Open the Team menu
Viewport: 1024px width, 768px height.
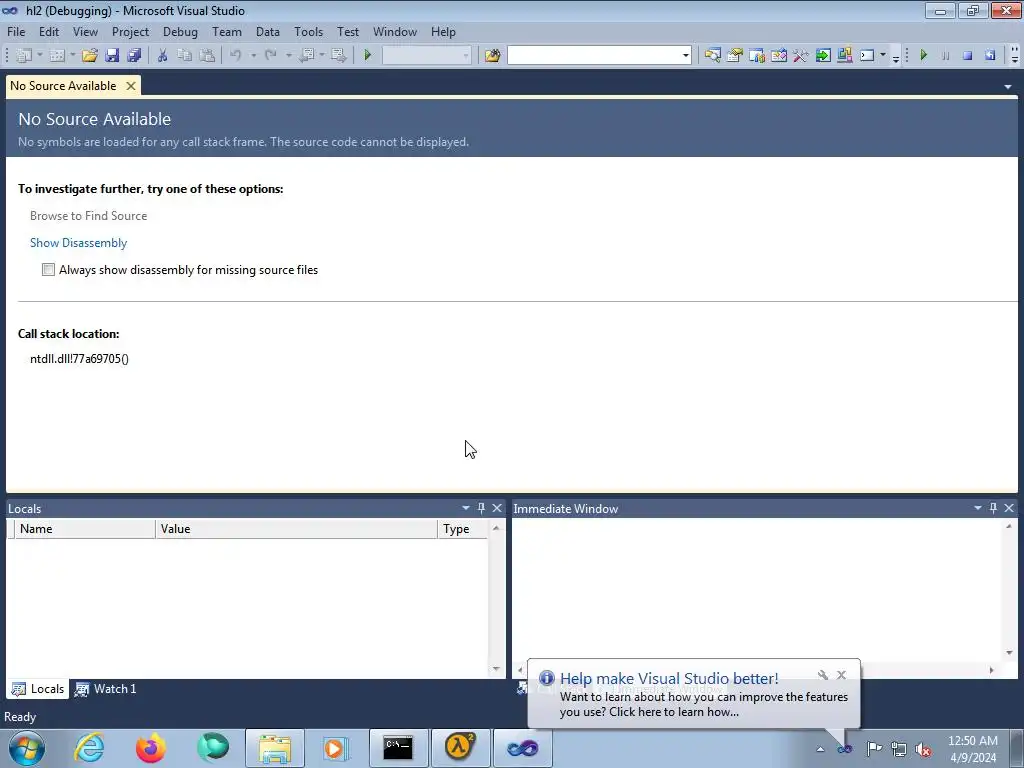pyautogui.click(x=227, y=31)
